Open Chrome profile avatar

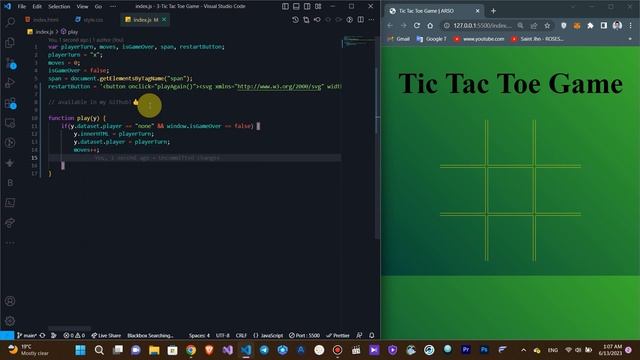coord(617,25)
